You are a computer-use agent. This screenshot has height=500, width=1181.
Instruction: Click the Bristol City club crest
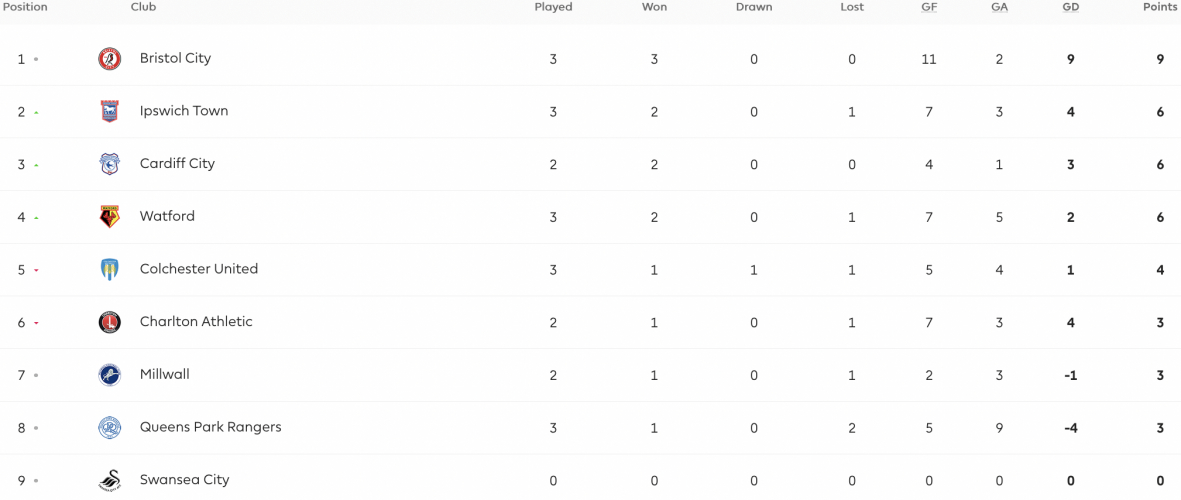109,59
